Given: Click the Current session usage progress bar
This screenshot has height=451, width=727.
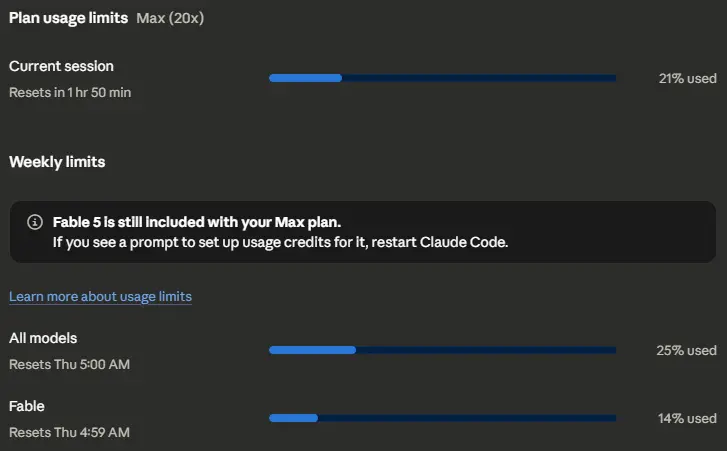Looking at the screenshot, I should pos(442,78).
